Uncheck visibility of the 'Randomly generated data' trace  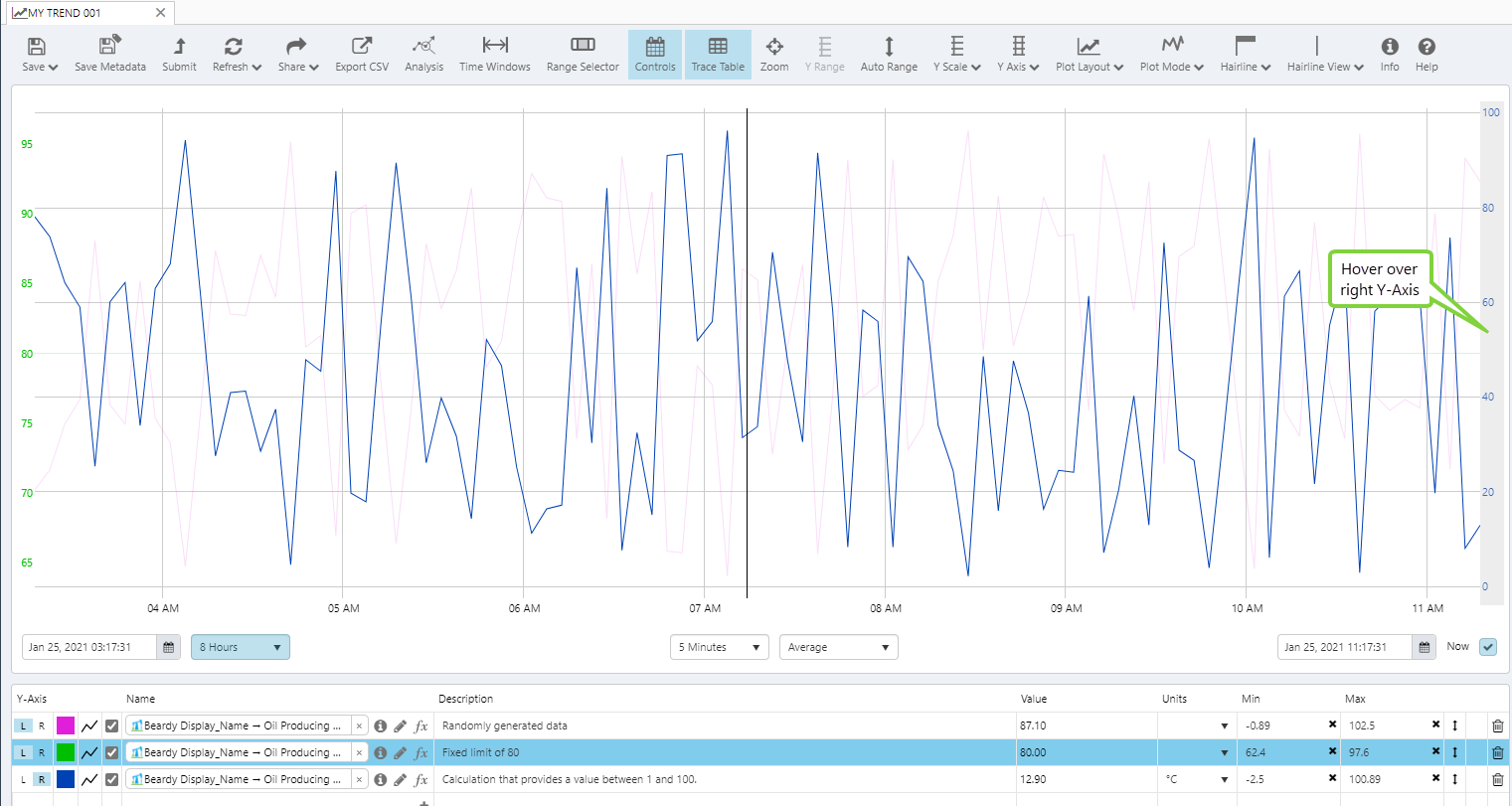112,726
